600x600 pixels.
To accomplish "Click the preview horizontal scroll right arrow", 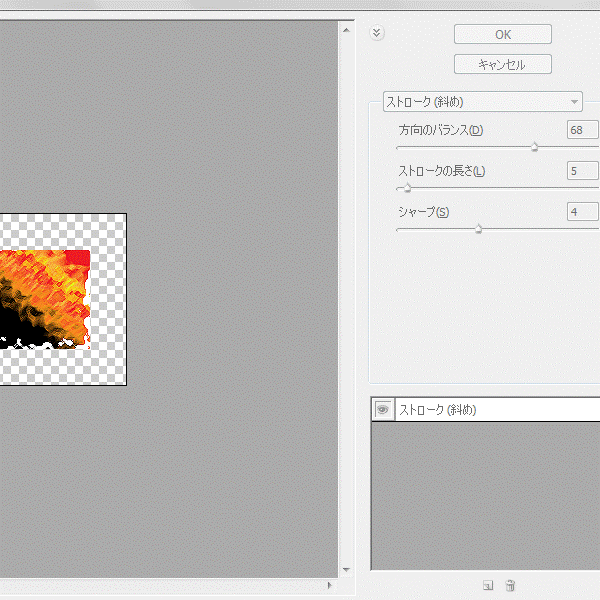I will 330,585.
